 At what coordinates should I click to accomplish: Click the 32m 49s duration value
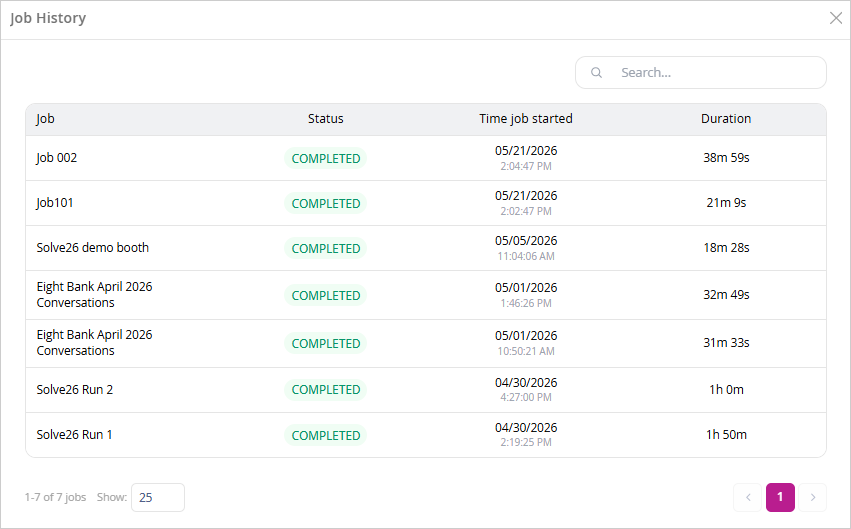(x=726, y=295)
